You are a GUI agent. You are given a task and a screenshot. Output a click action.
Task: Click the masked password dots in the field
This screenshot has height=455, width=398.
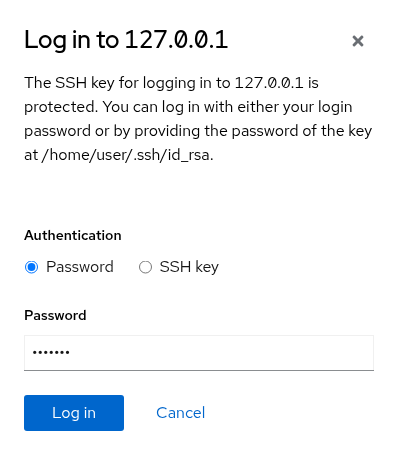click(51, 352)
